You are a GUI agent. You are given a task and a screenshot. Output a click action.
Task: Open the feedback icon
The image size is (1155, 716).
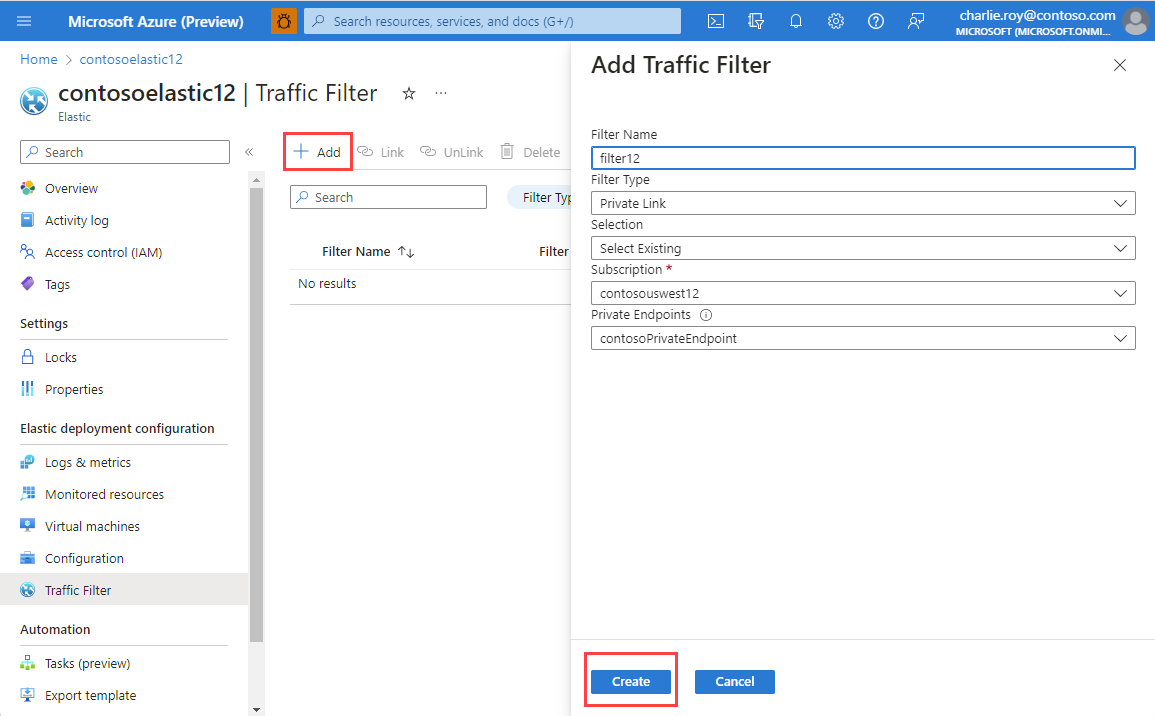tap(916, 21)
